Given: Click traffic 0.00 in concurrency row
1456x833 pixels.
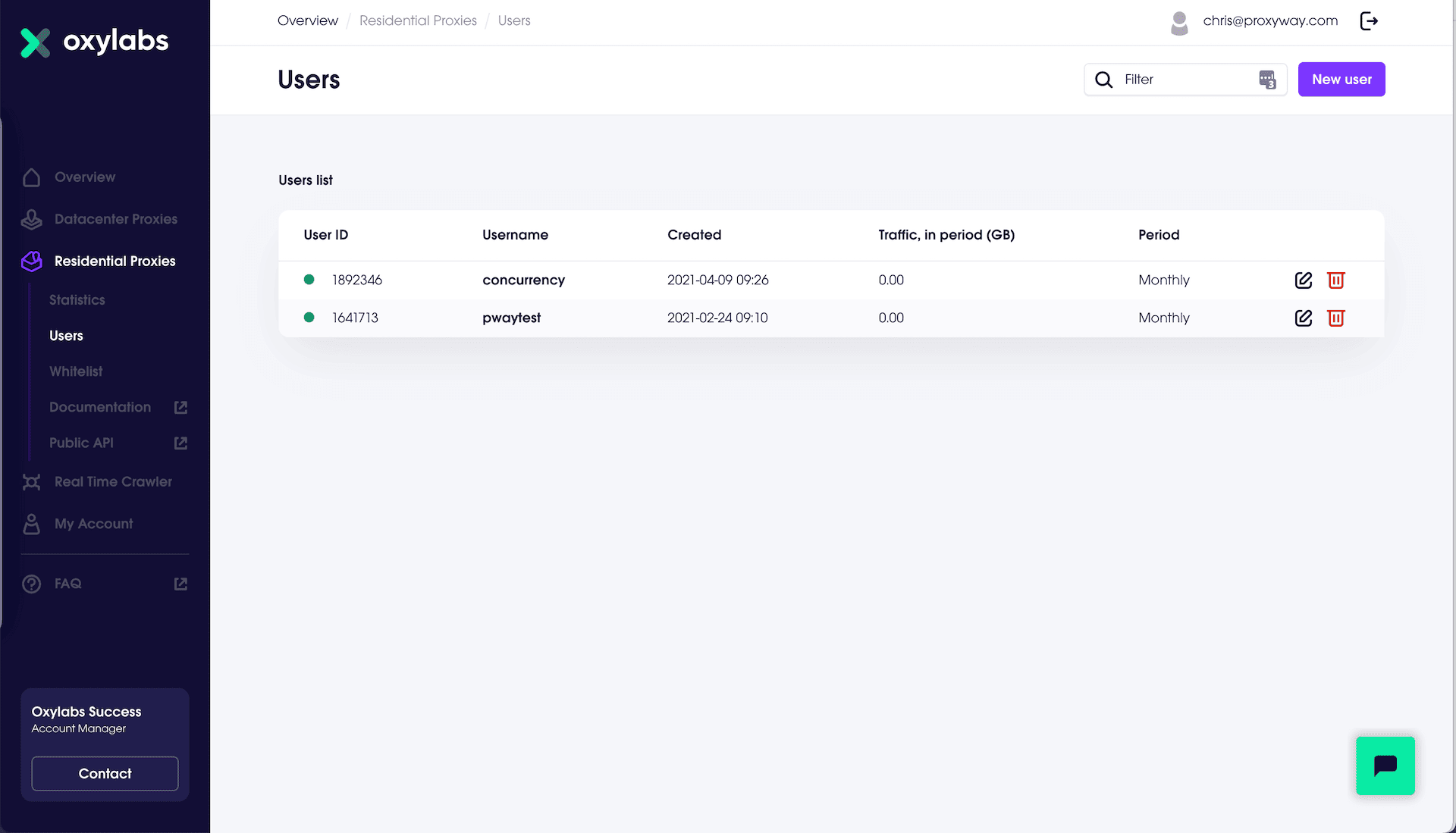Looking at the screenshot, I should (x=891, y=280).
